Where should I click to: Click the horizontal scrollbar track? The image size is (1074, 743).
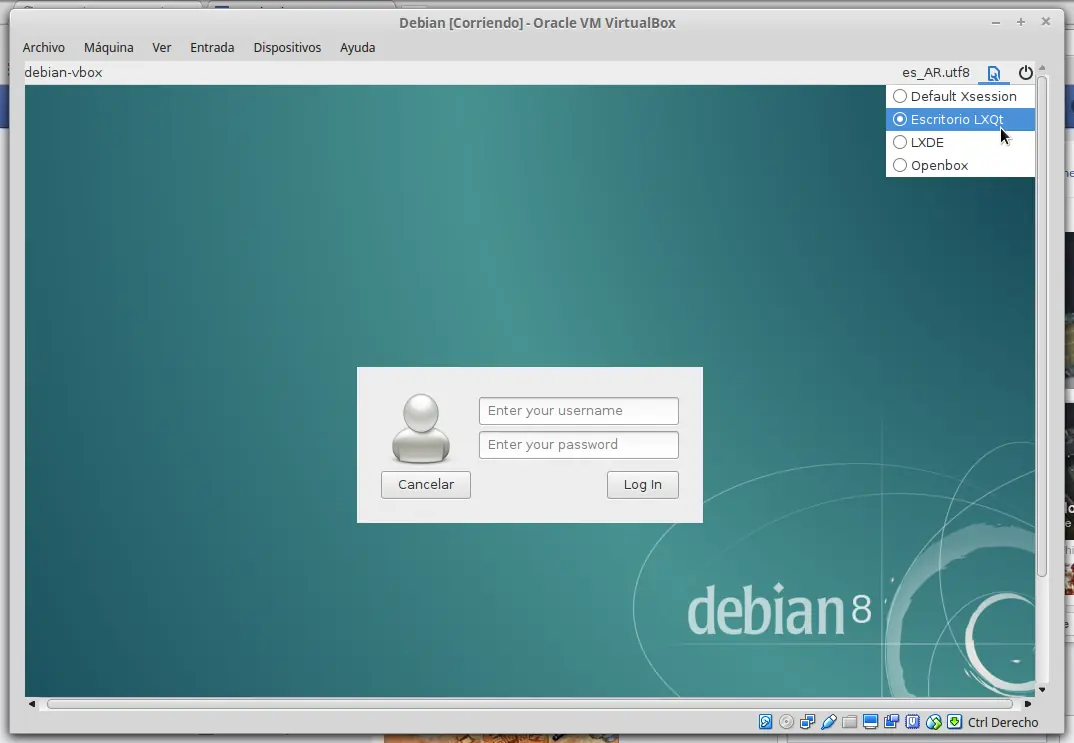pos(529,704)
